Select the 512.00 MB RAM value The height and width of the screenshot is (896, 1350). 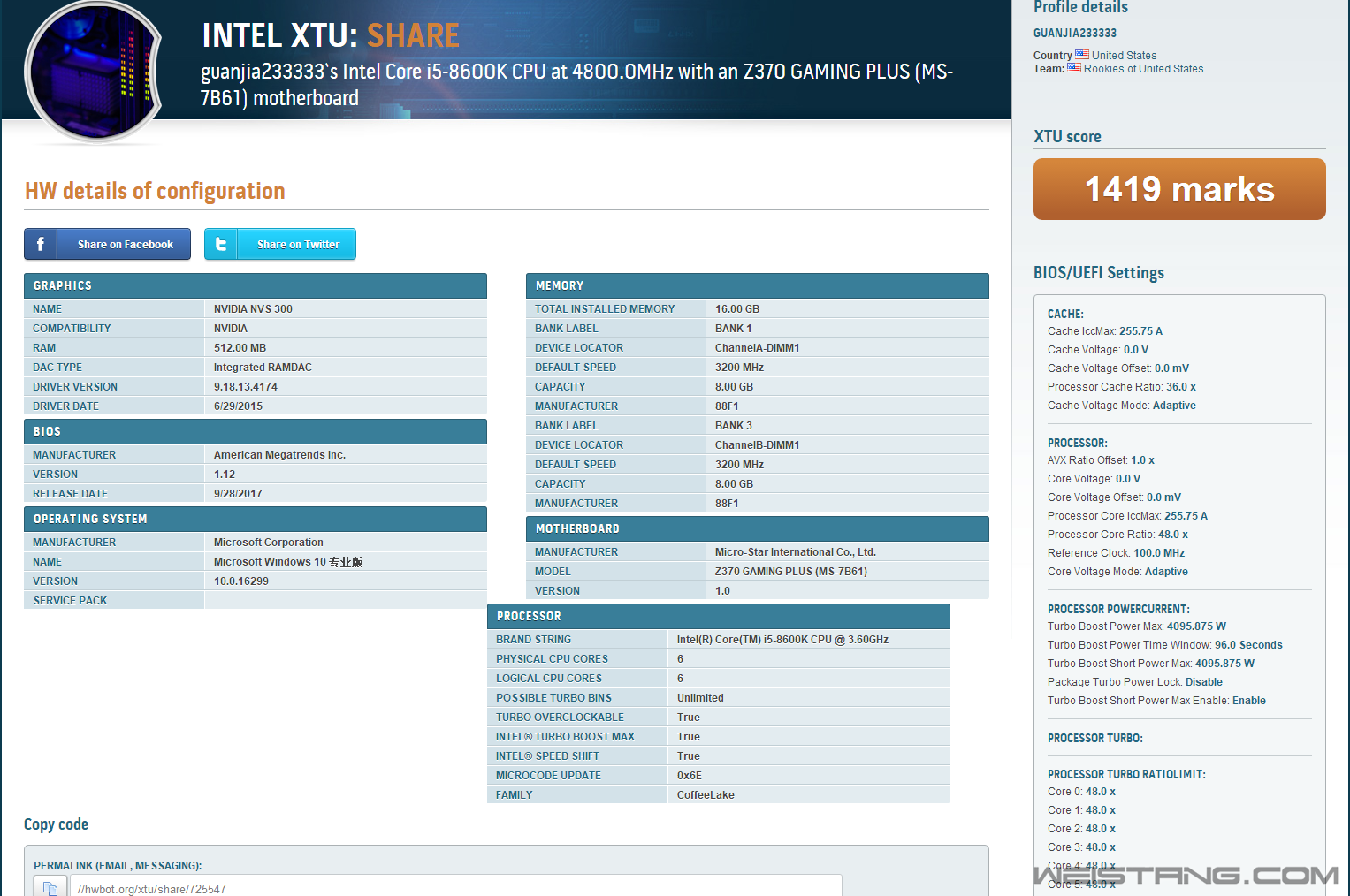(x=240, y=347)
